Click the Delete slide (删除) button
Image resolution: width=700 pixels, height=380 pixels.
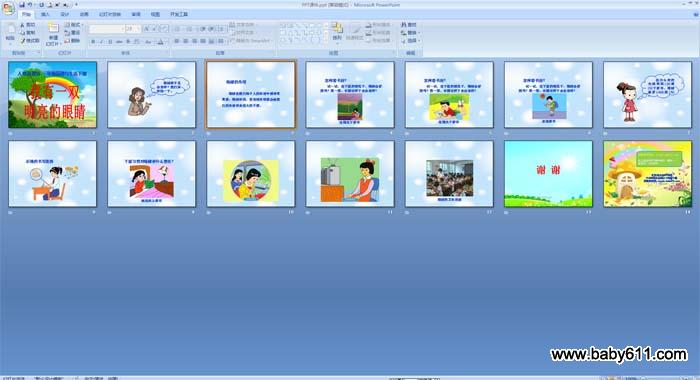72,41
